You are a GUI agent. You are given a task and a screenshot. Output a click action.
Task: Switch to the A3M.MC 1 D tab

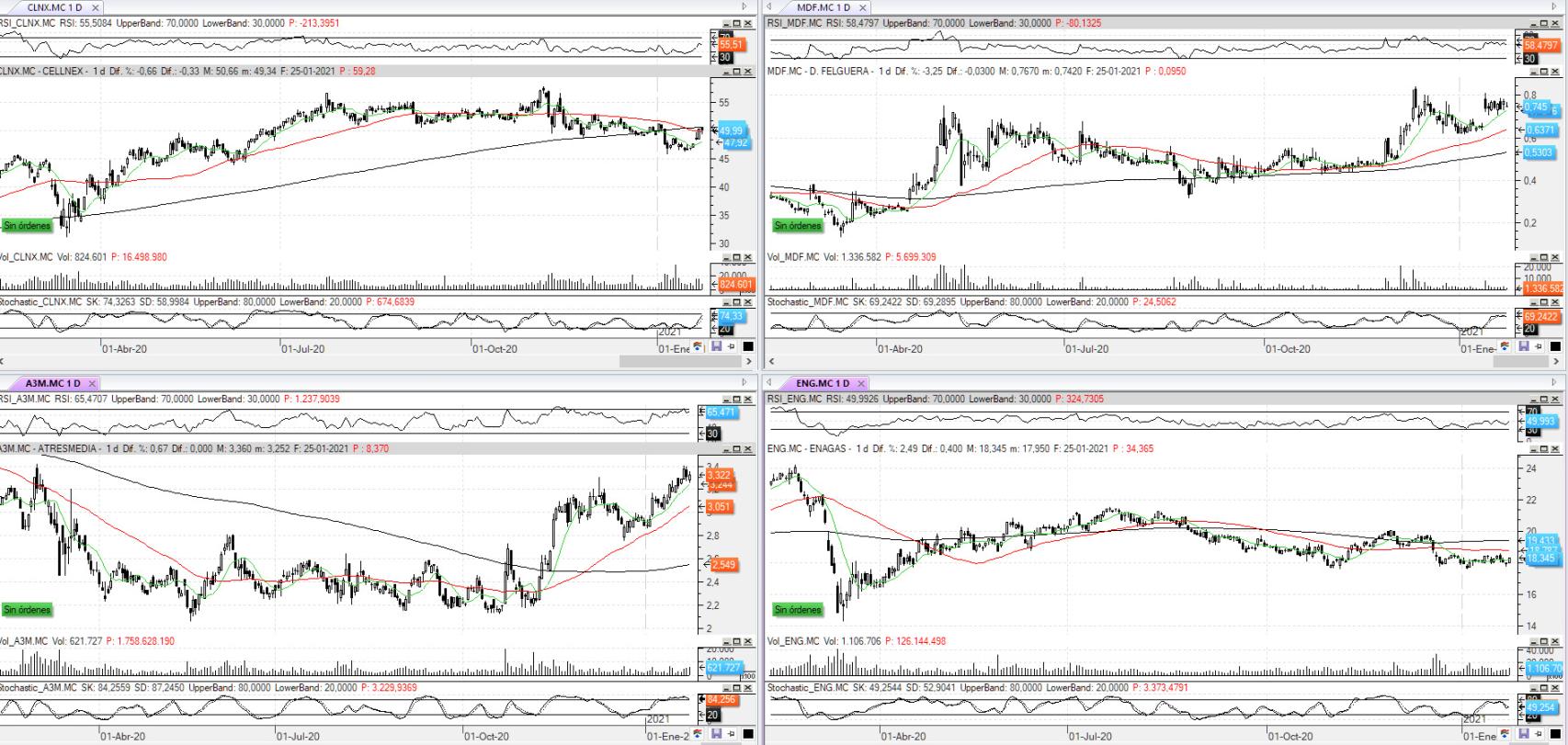click(51, 383)
